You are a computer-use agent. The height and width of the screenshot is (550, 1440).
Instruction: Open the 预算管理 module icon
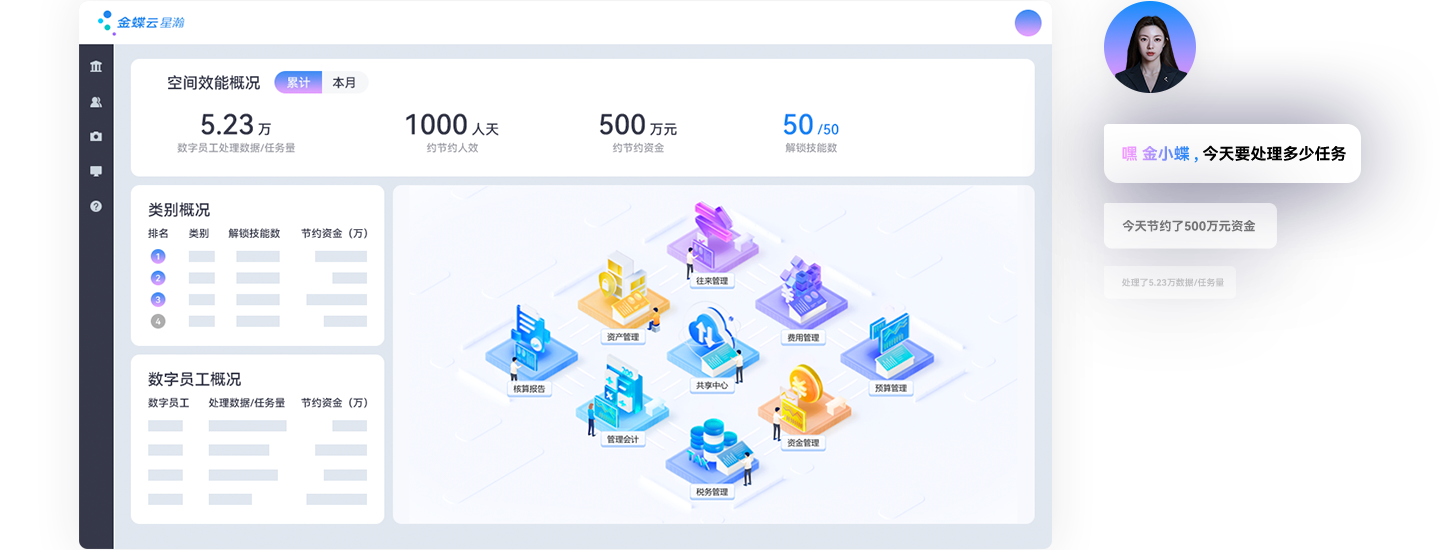[888, 353]
